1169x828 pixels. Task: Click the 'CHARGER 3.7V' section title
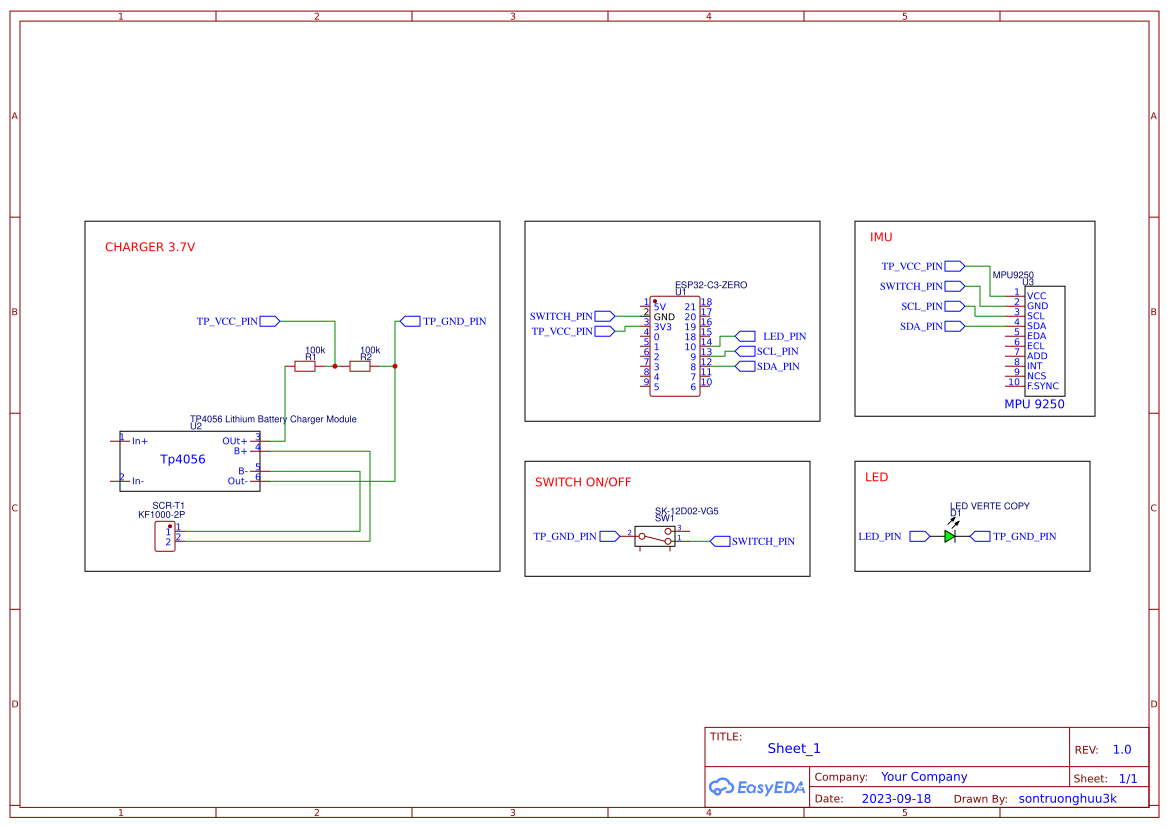[x=150, y=247]
